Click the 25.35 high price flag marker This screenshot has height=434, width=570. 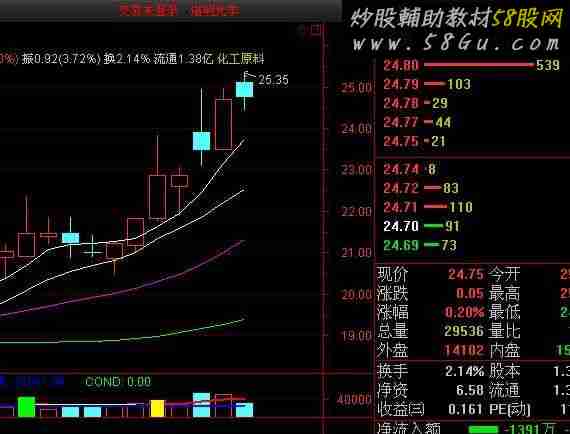pos(267,79)
